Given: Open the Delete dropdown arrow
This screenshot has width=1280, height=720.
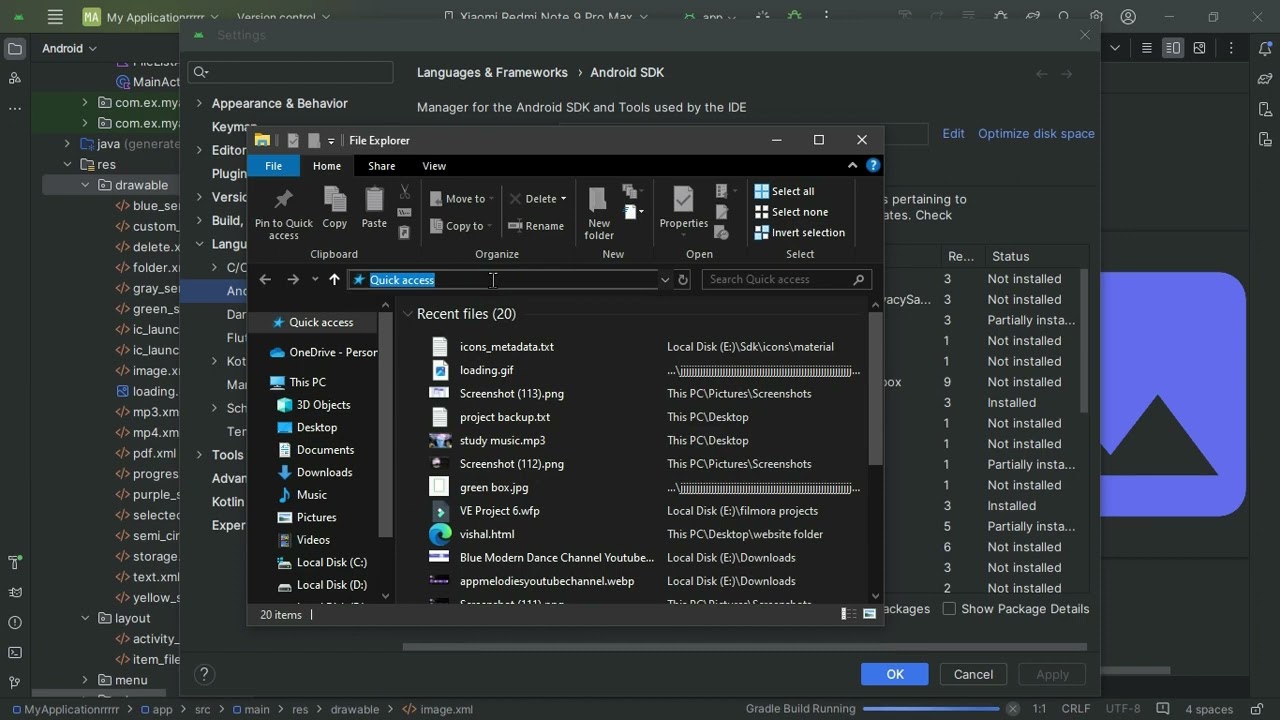Looking at the screenshot, I should [x=563, y=199].
